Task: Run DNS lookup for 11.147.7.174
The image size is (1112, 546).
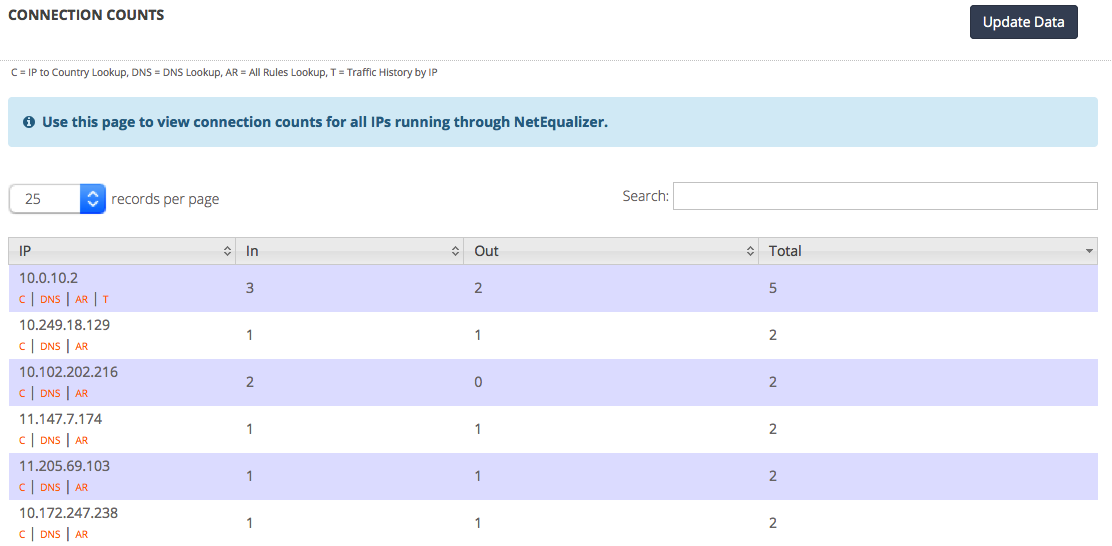Action: 50,441
